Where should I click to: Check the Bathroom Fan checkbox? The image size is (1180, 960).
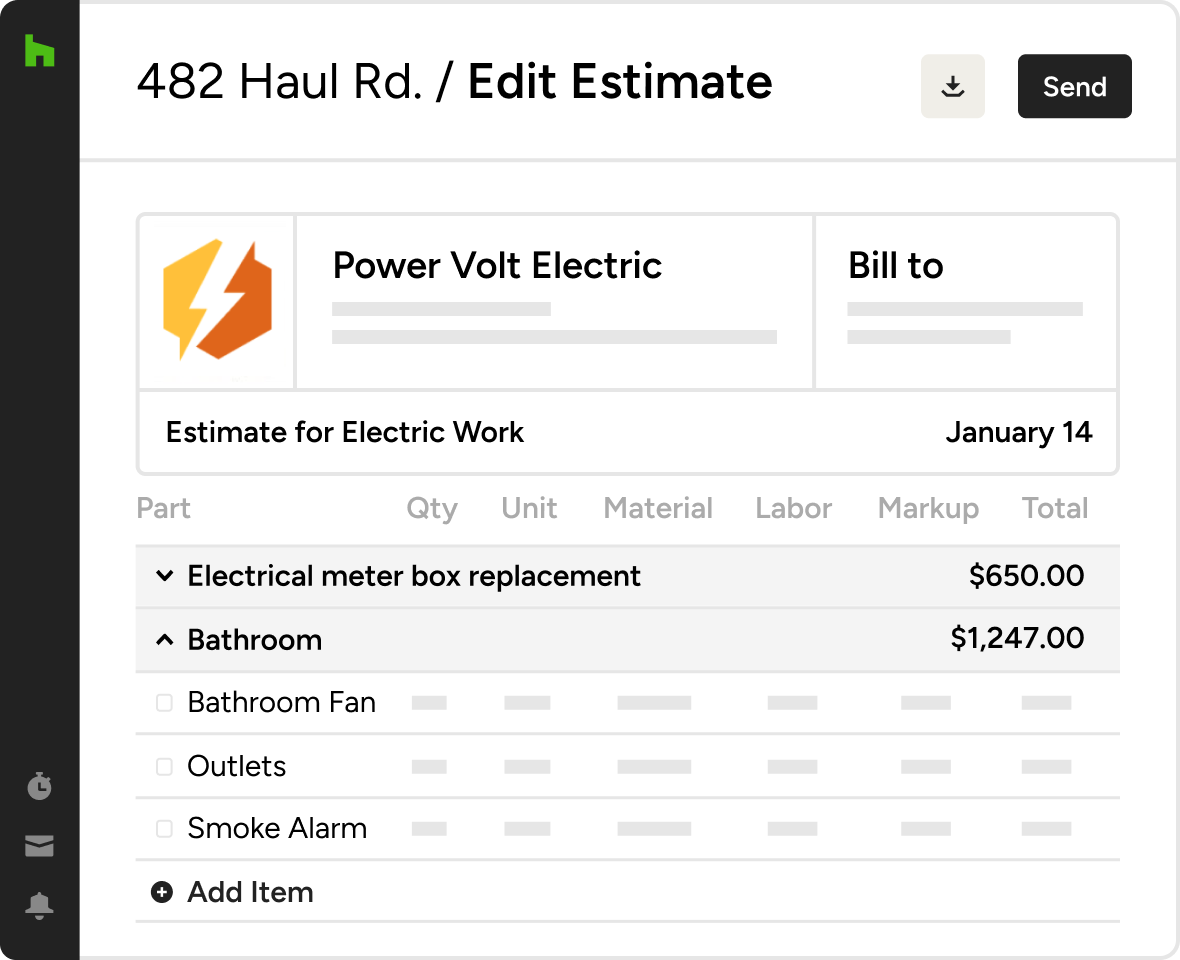pos(164,703)
